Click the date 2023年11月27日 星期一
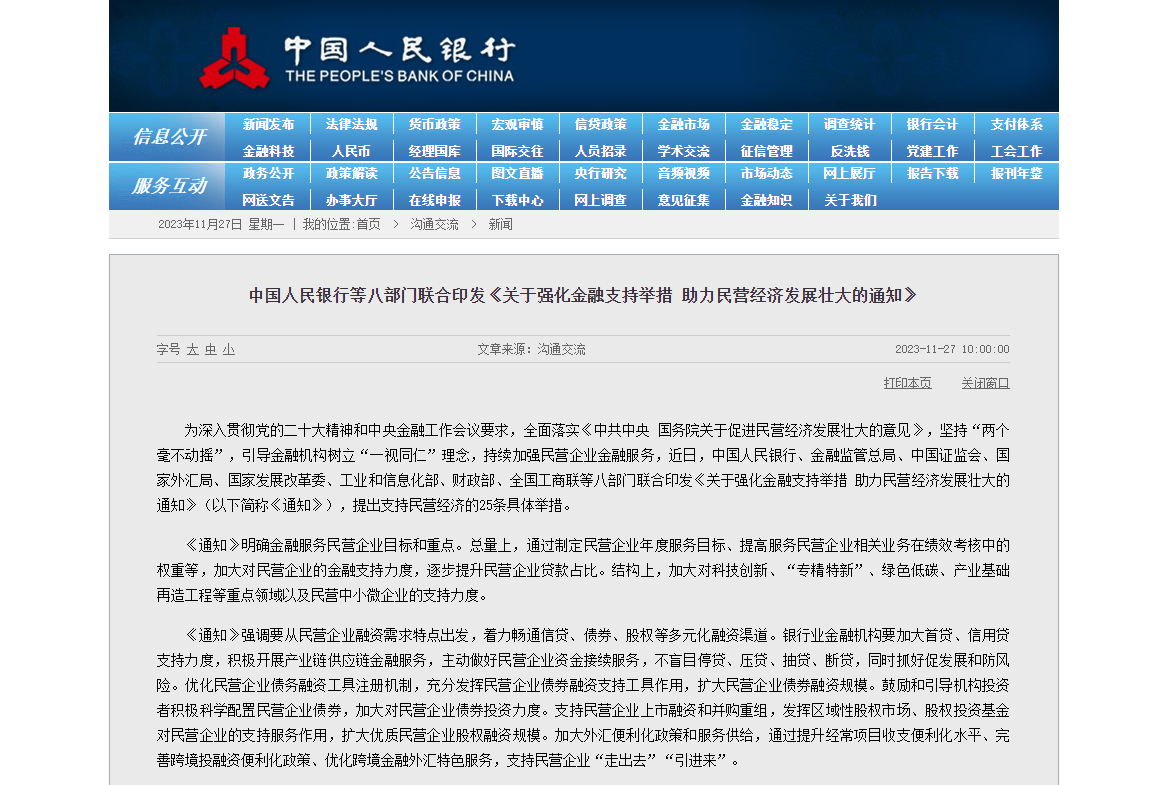The height and width of the screenshot is (785, 1168). (x=221, y=224)
